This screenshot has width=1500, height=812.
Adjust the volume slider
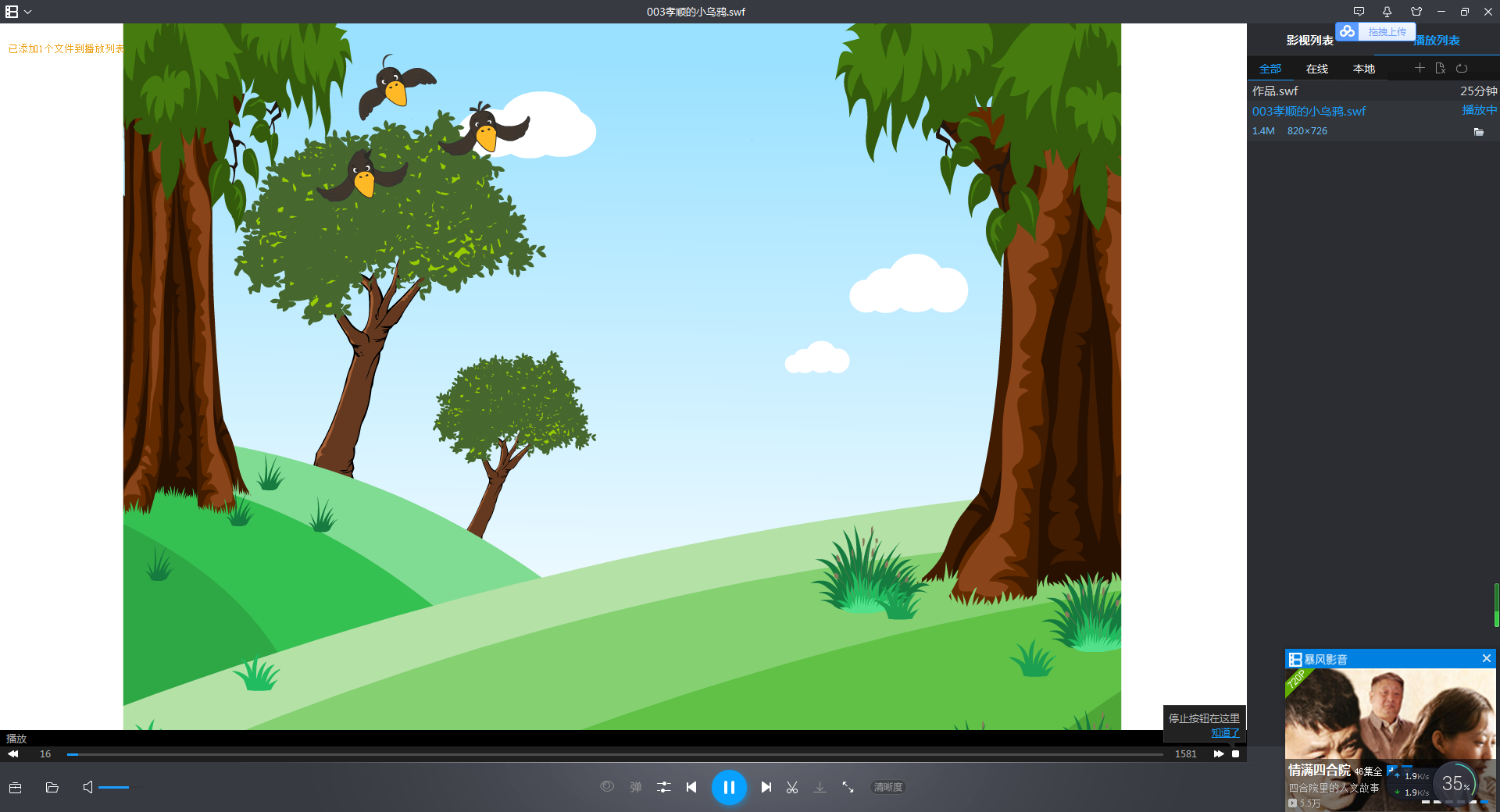click(119, 787)
